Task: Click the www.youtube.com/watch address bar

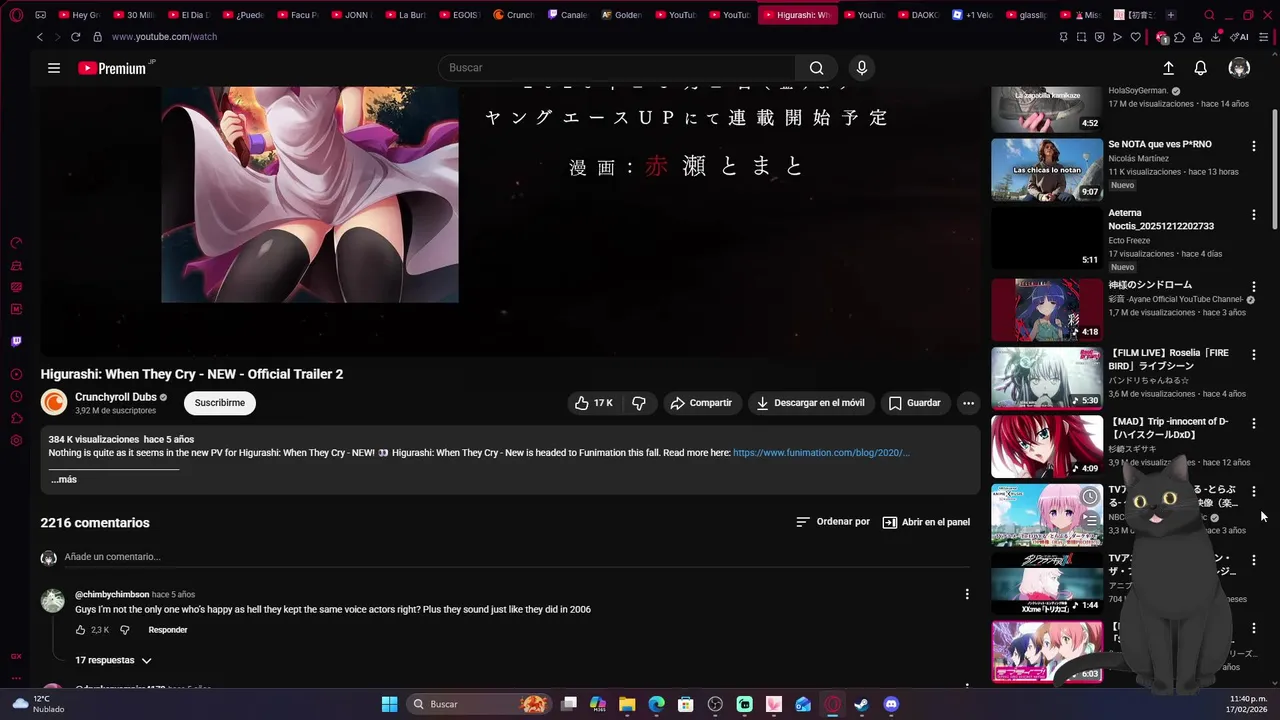Action: click(164, 37)
